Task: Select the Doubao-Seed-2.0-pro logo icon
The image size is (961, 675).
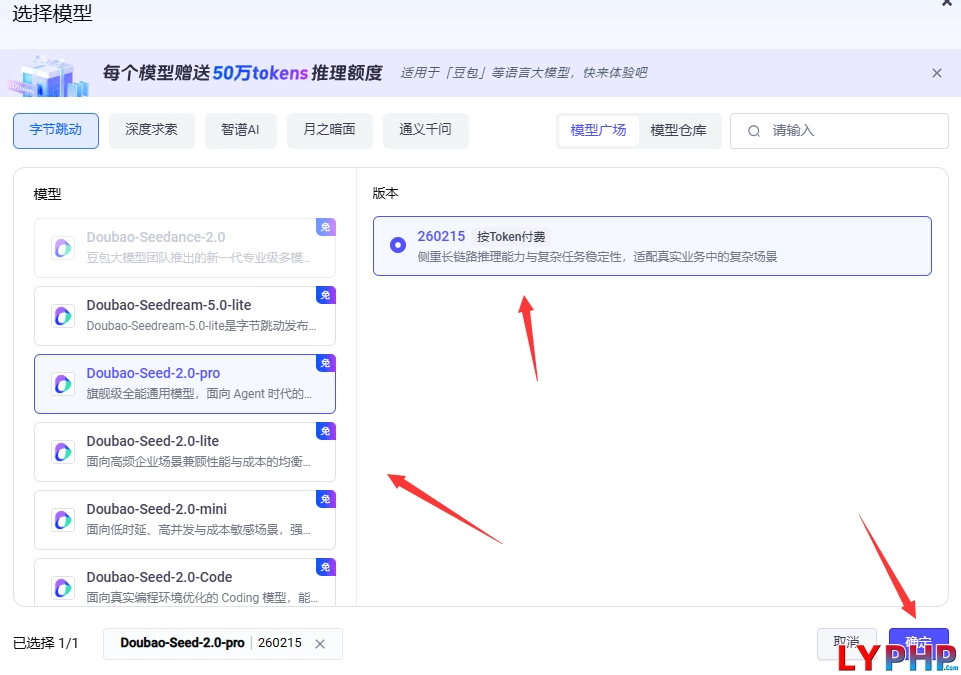Action: [62, 383]
